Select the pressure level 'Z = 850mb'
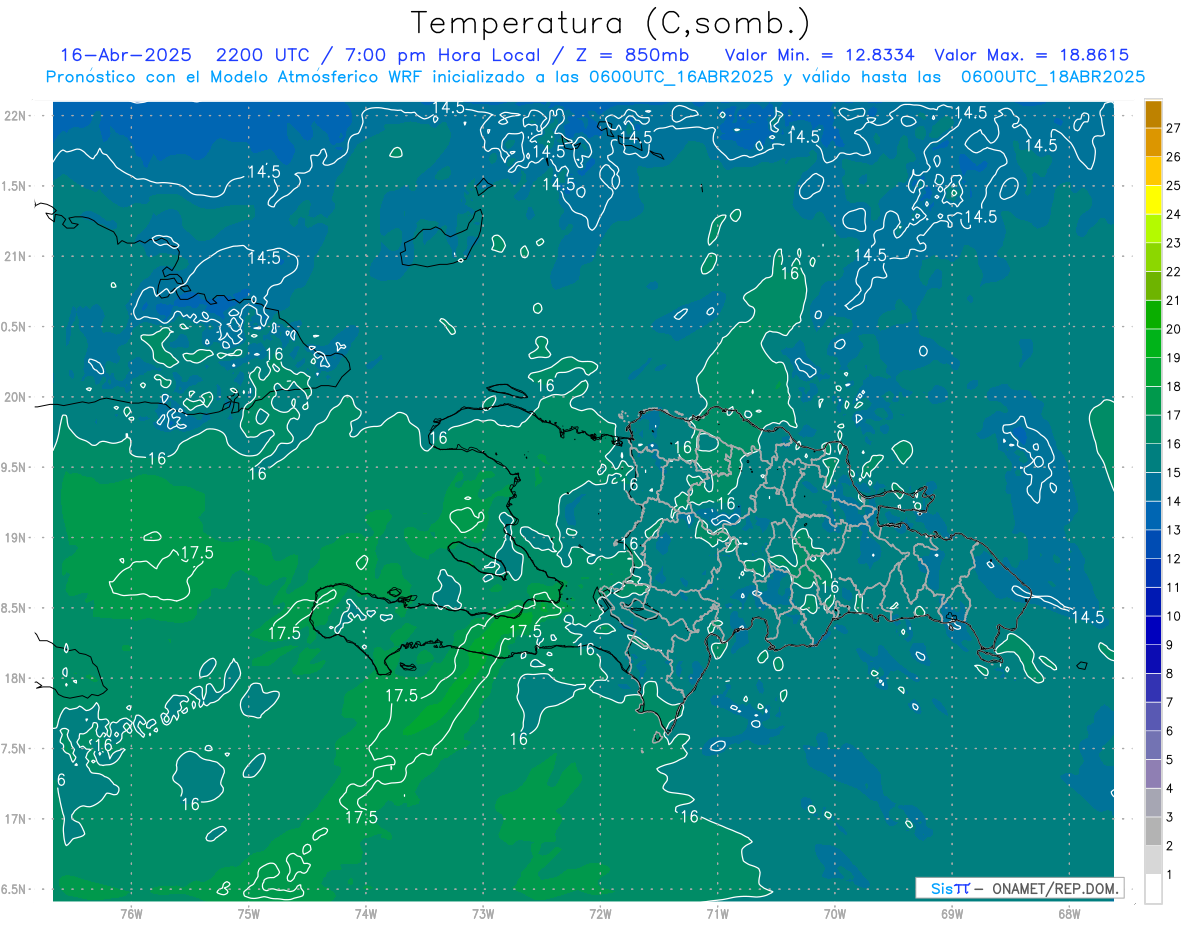The image size is (1200, 927). tap(630, 55)
